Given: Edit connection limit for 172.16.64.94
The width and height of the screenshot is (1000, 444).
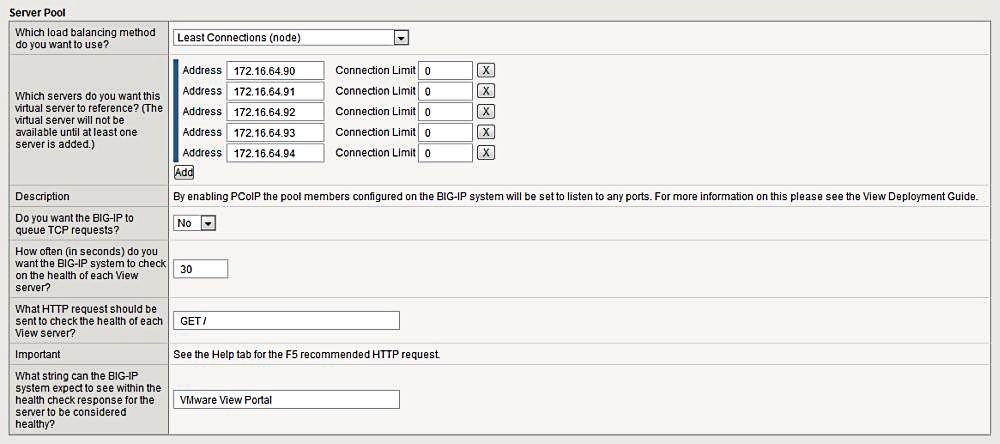Looking at the screenshot, I should (x=446, y=152).
